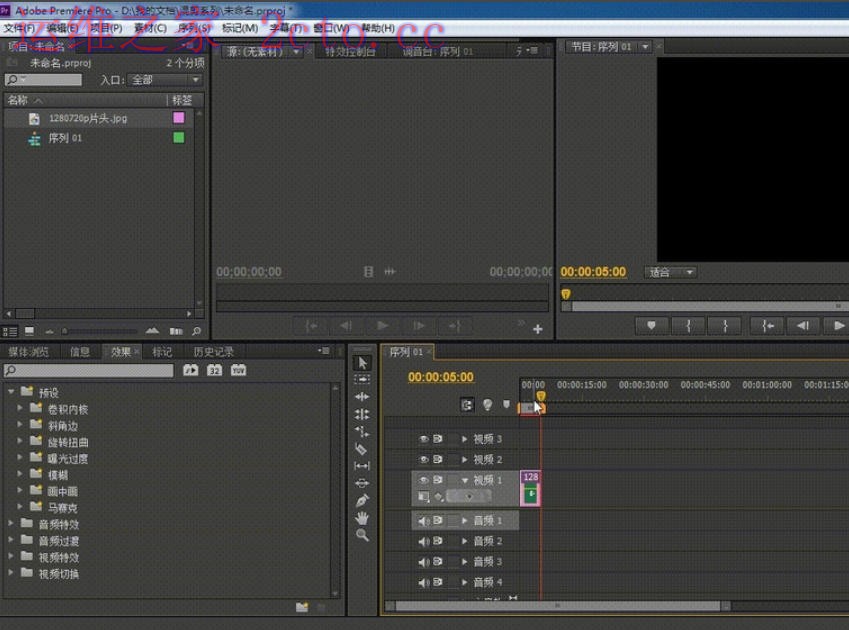Select the Ripple Edit tool
The image size is (849, 630).
(362, 397)
